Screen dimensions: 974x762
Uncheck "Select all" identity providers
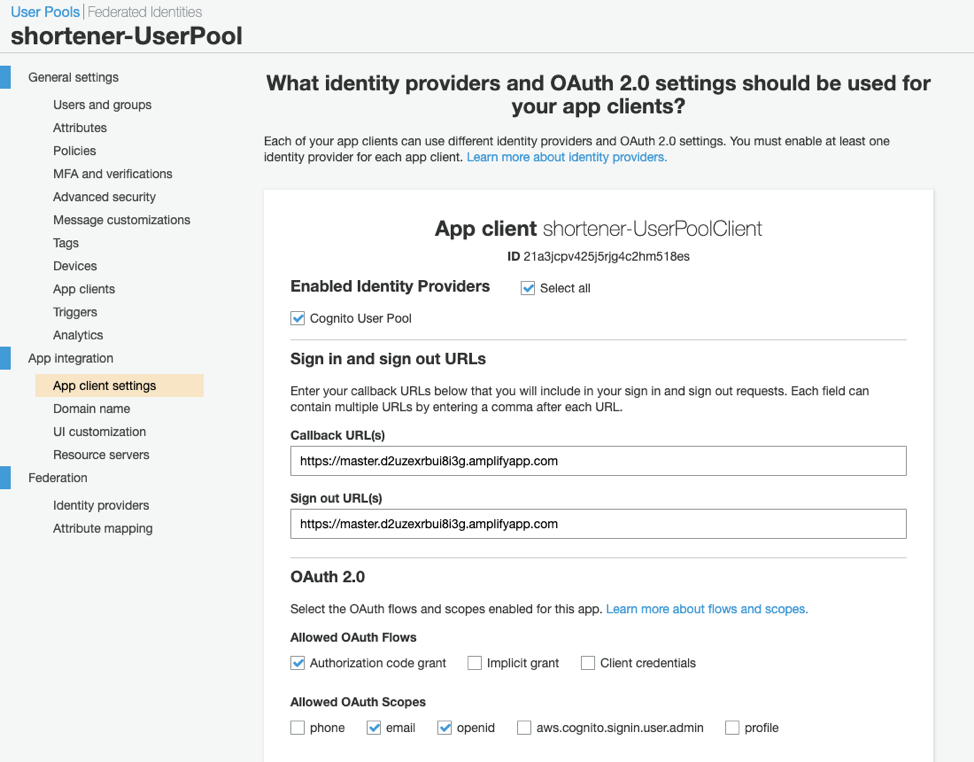(x=525, y=288)
